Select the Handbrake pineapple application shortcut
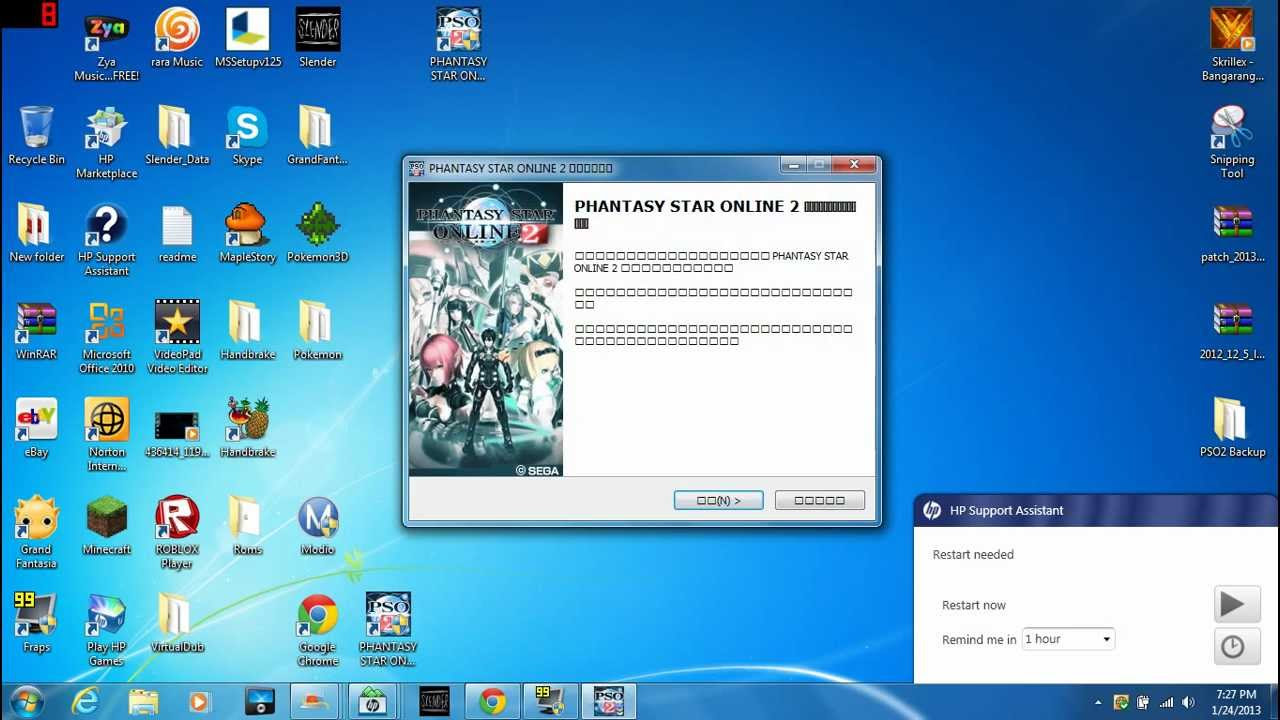This screenshot has width=1280, height=720. 247,428
